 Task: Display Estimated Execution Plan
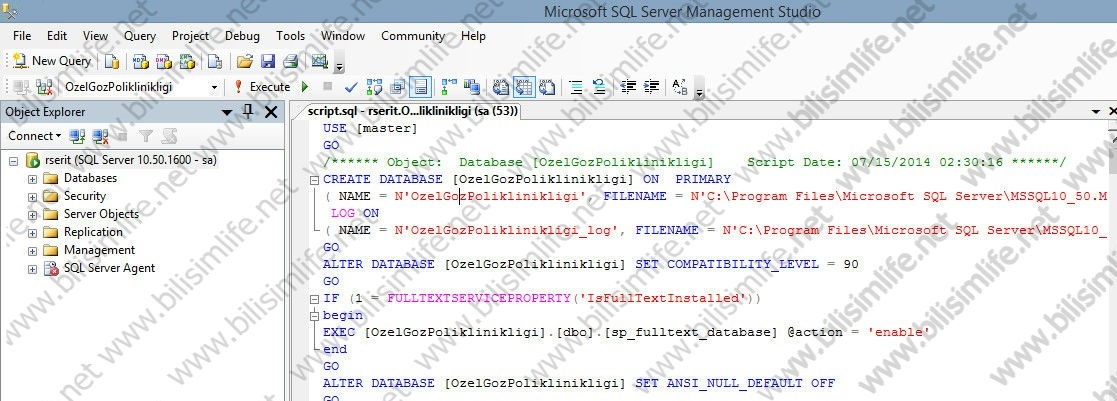tap(374, 87)
